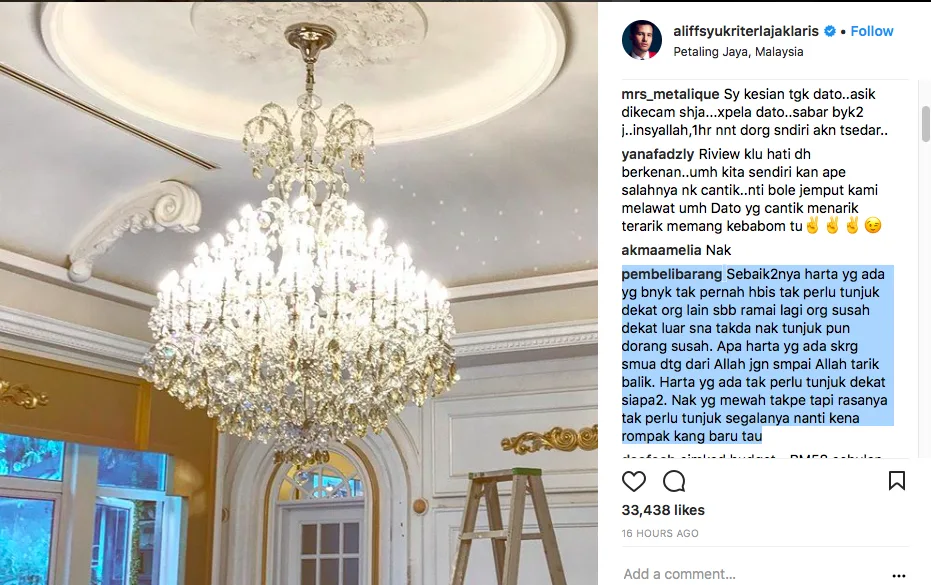
Task: Click the comments scrollbar thumb
Action: pyautogui.click(x=926, y=124)
